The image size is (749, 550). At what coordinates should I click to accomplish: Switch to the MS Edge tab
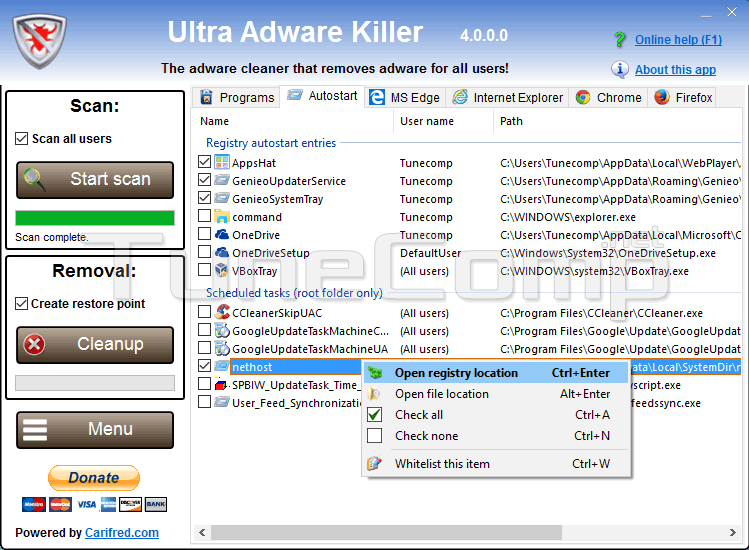(x=405, y=97)
